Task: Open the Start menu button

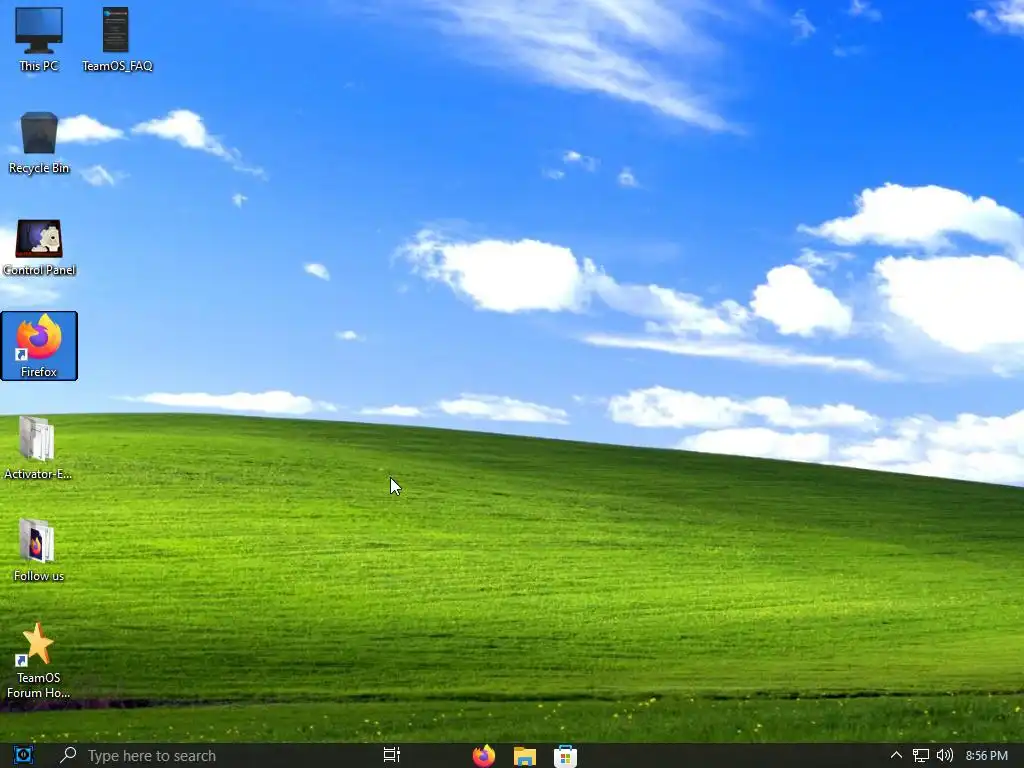Action: coord(24,755)
